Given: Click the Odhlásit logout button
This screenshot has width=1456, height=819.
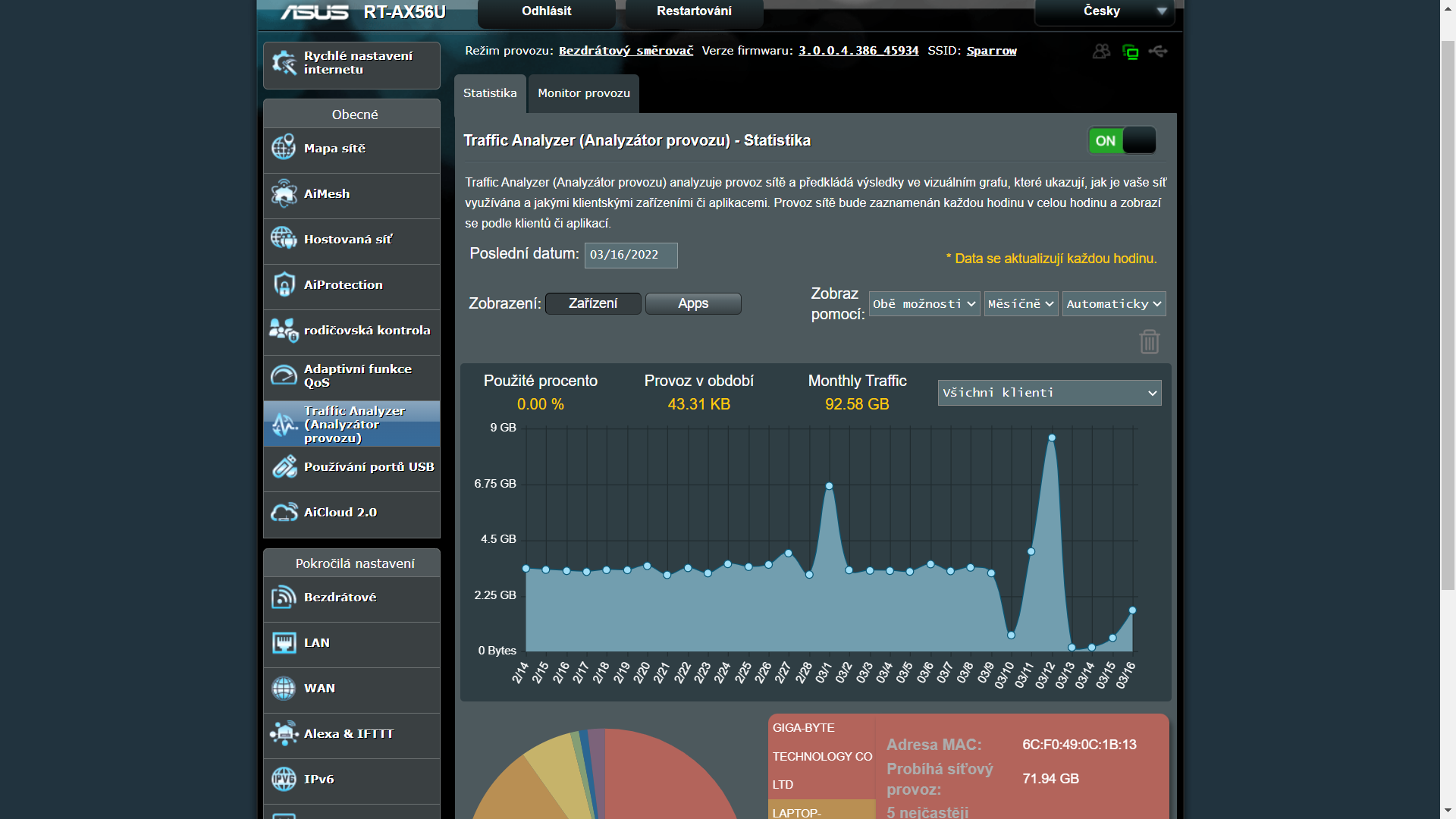Looking at the screenshot, I should pos(546,11).
